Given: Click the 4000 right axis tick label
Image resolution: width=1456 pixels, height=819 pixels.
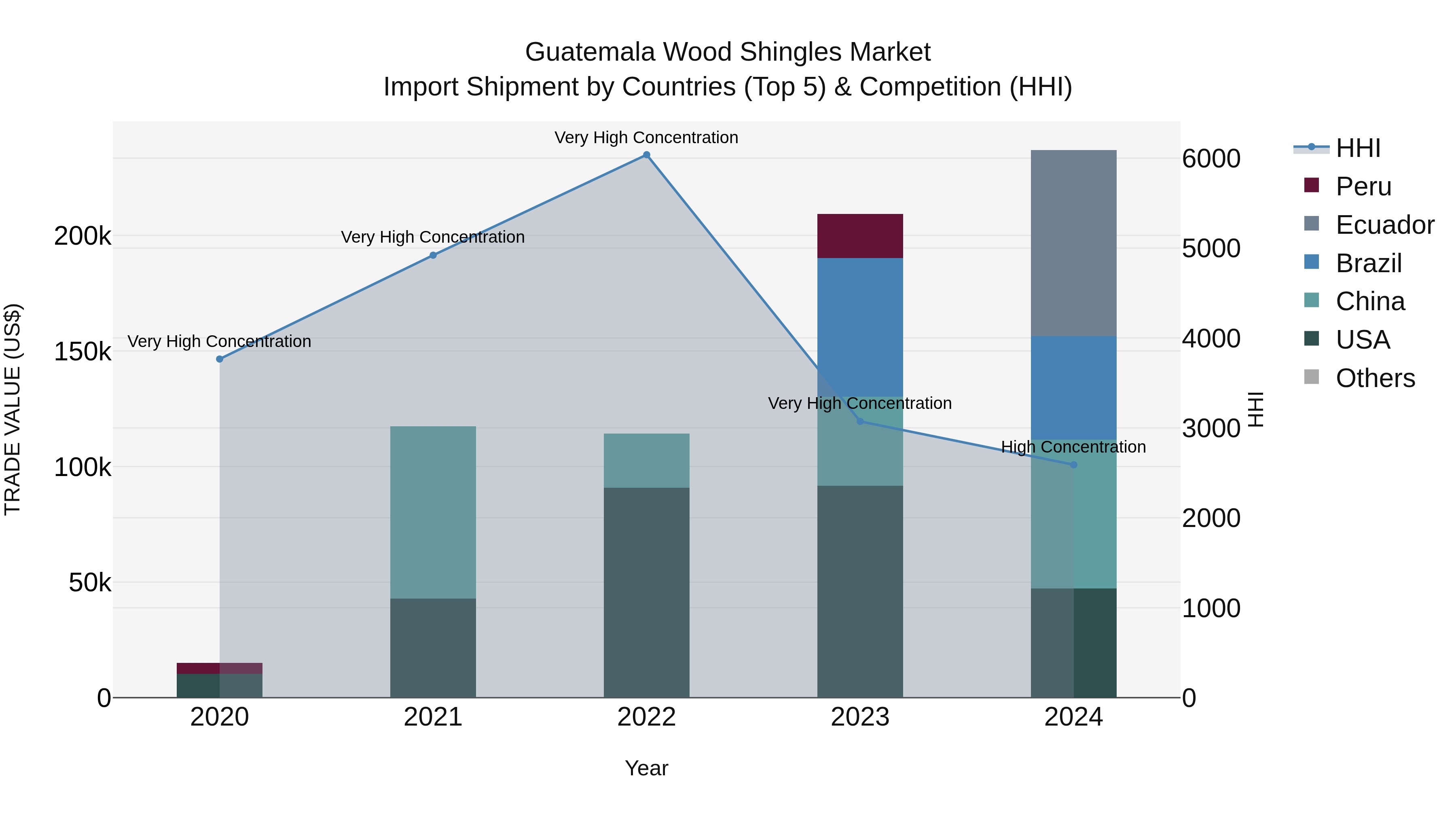Looking at the screenshot, I should 1211,339.
